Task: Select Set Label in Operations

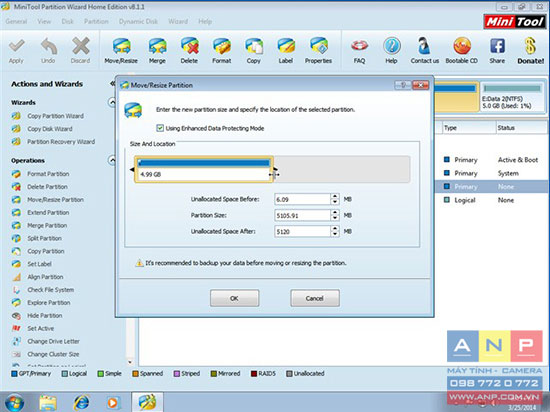Action: tap(39, 264)
